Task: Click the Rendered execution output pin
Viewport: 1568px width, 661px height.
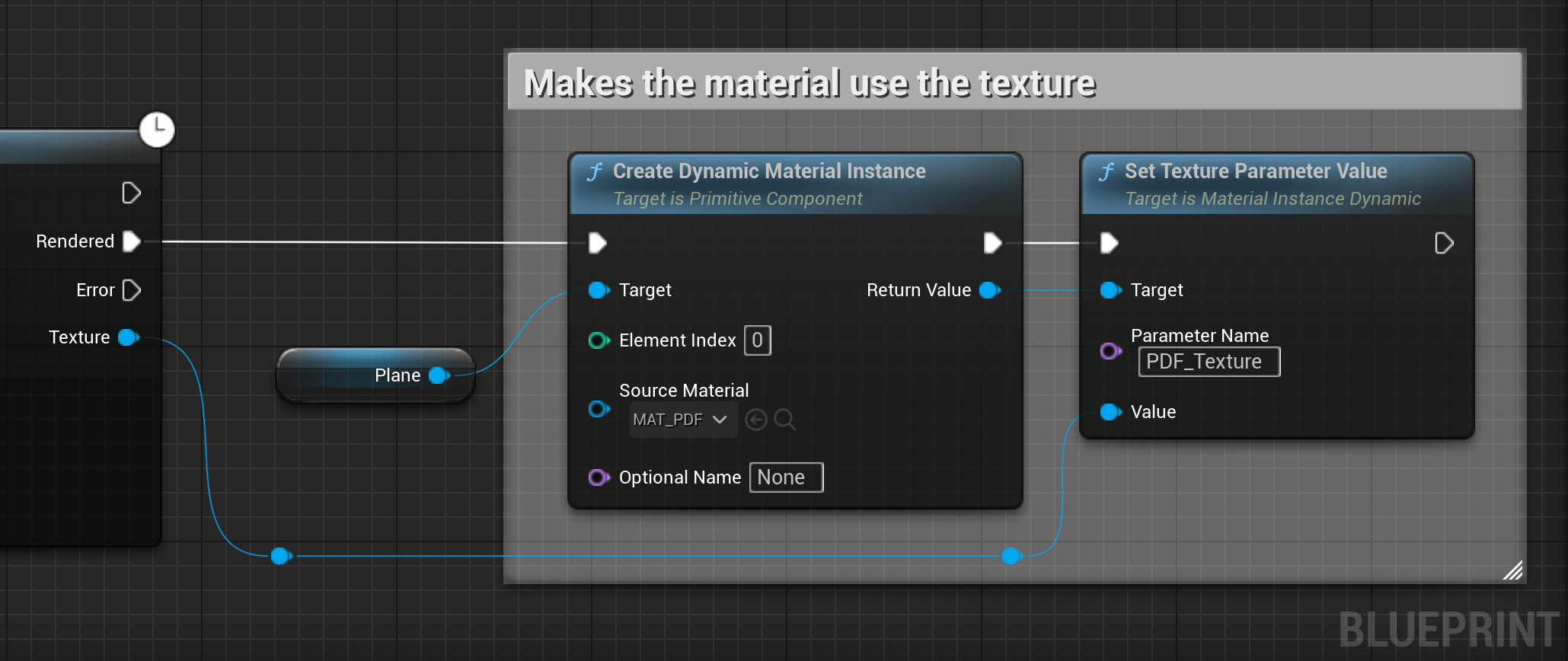Action: pyautogui.click(x=132, y=241)
